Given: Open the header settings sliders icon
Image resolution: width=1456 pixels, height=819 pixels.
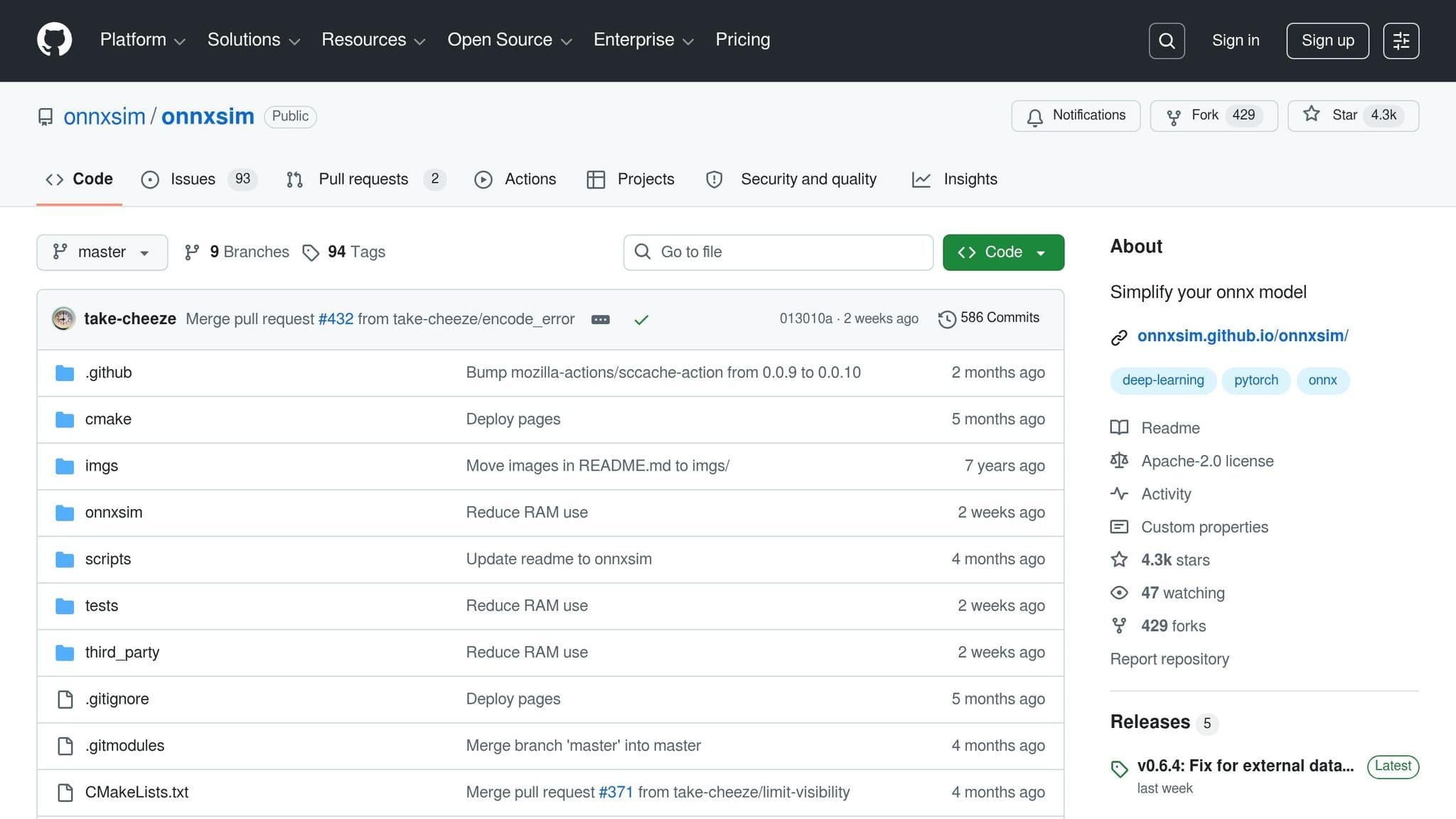Looking at the screenshot, I should tap(1401, 41).
